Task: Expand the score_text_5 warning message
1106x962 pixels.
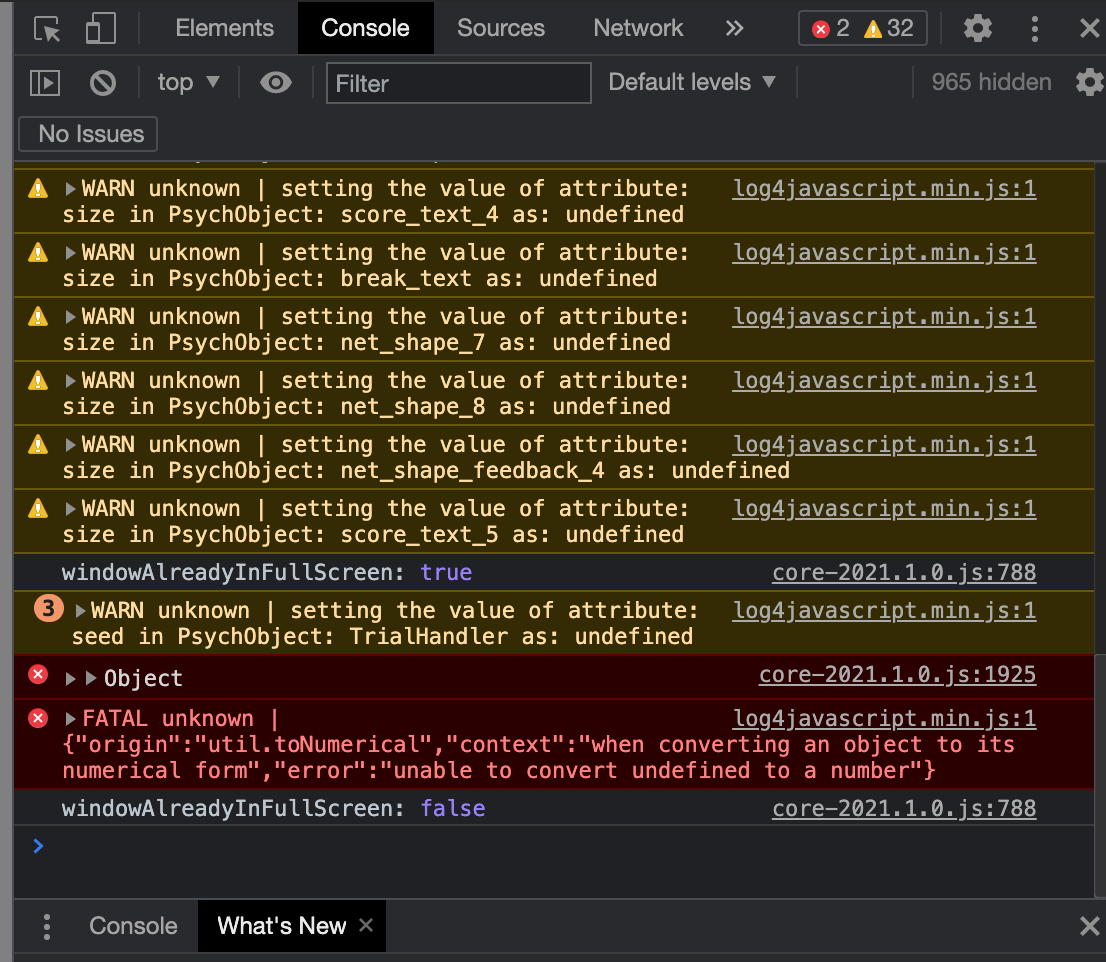Action: coord(71,509)
